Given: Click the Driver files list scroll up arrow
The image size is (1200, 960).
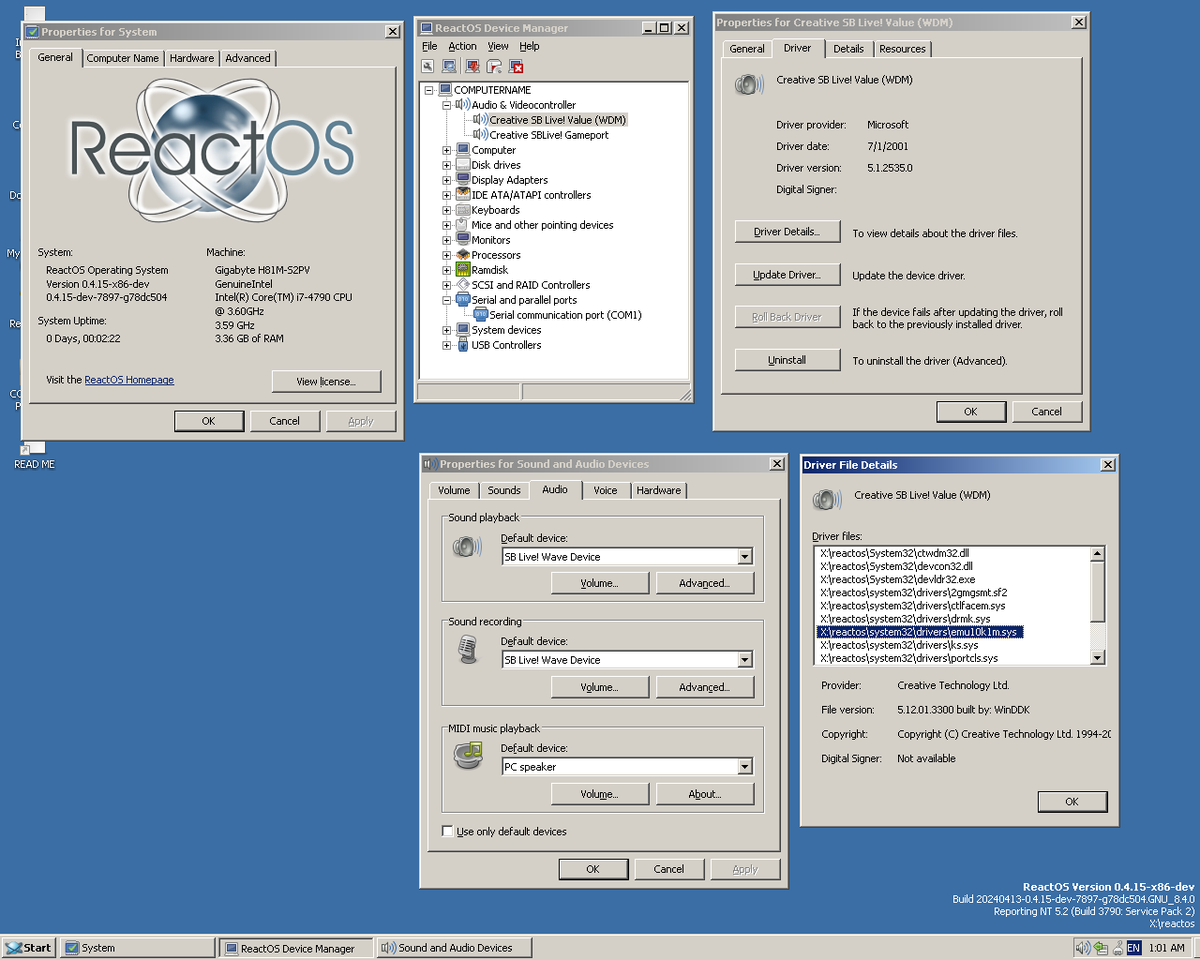Looking at the screenshot, I should pos(1098,553).
